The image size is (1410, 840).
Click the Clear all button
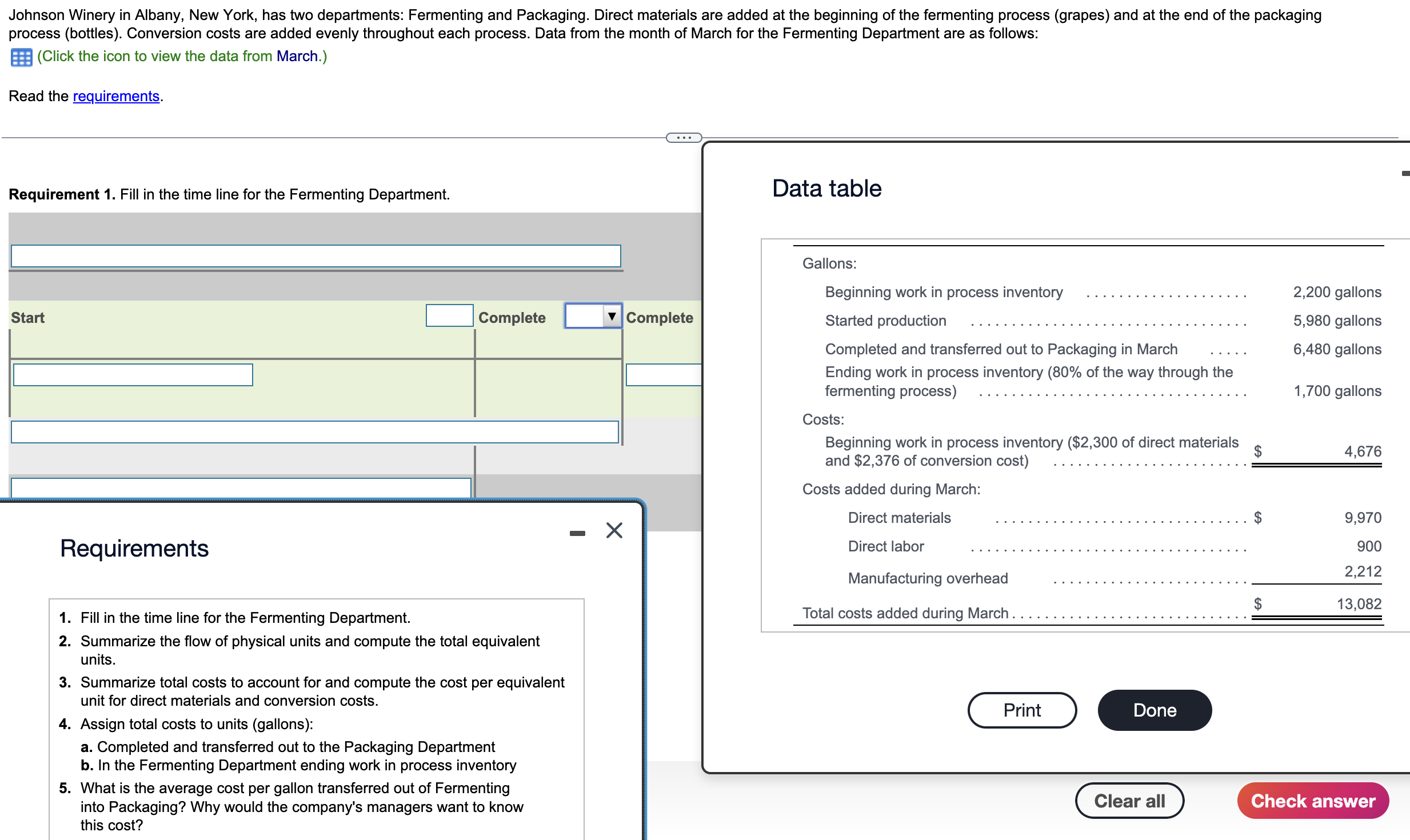(1129, 801)
